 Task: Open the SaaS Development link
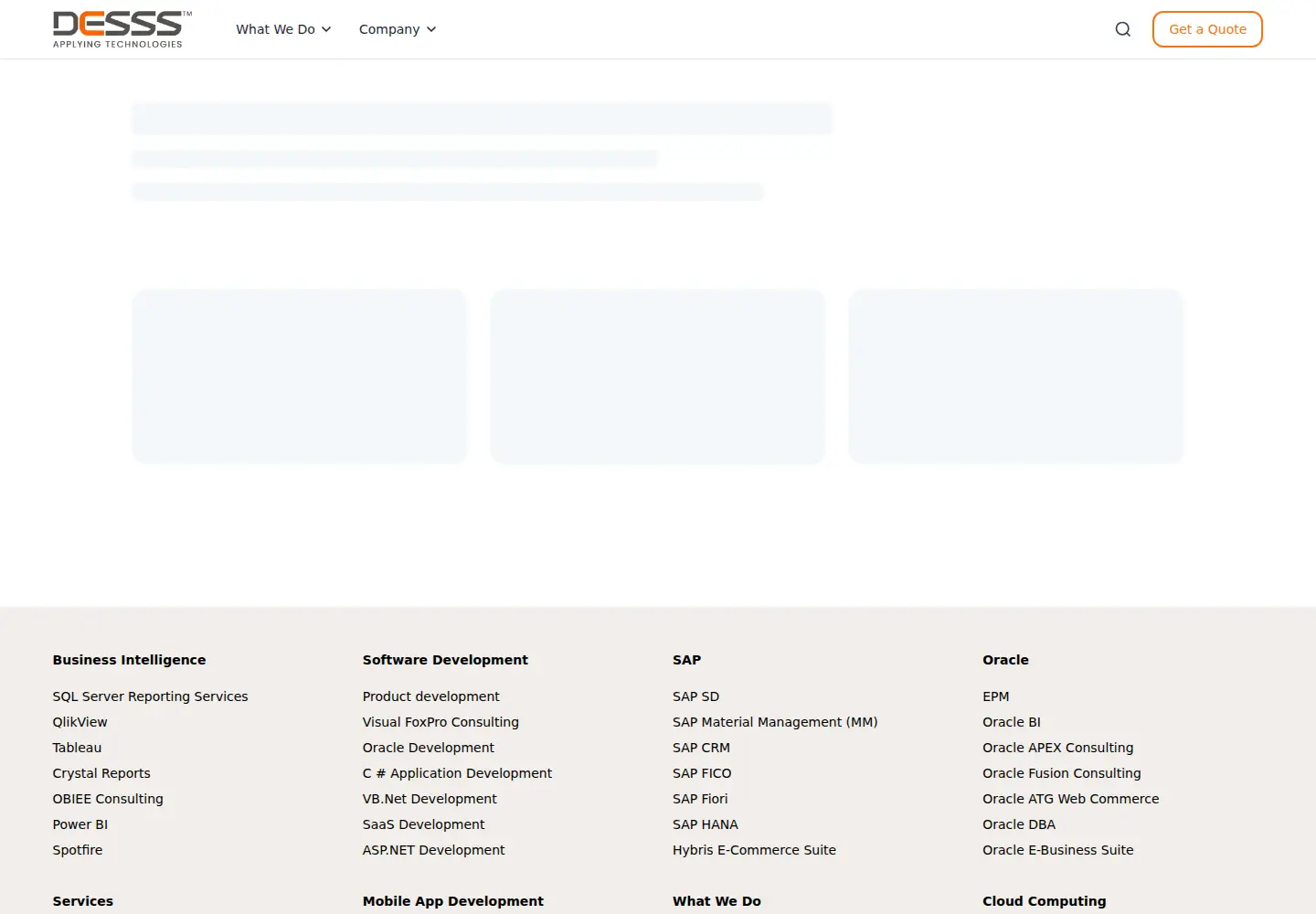(424, 824)
